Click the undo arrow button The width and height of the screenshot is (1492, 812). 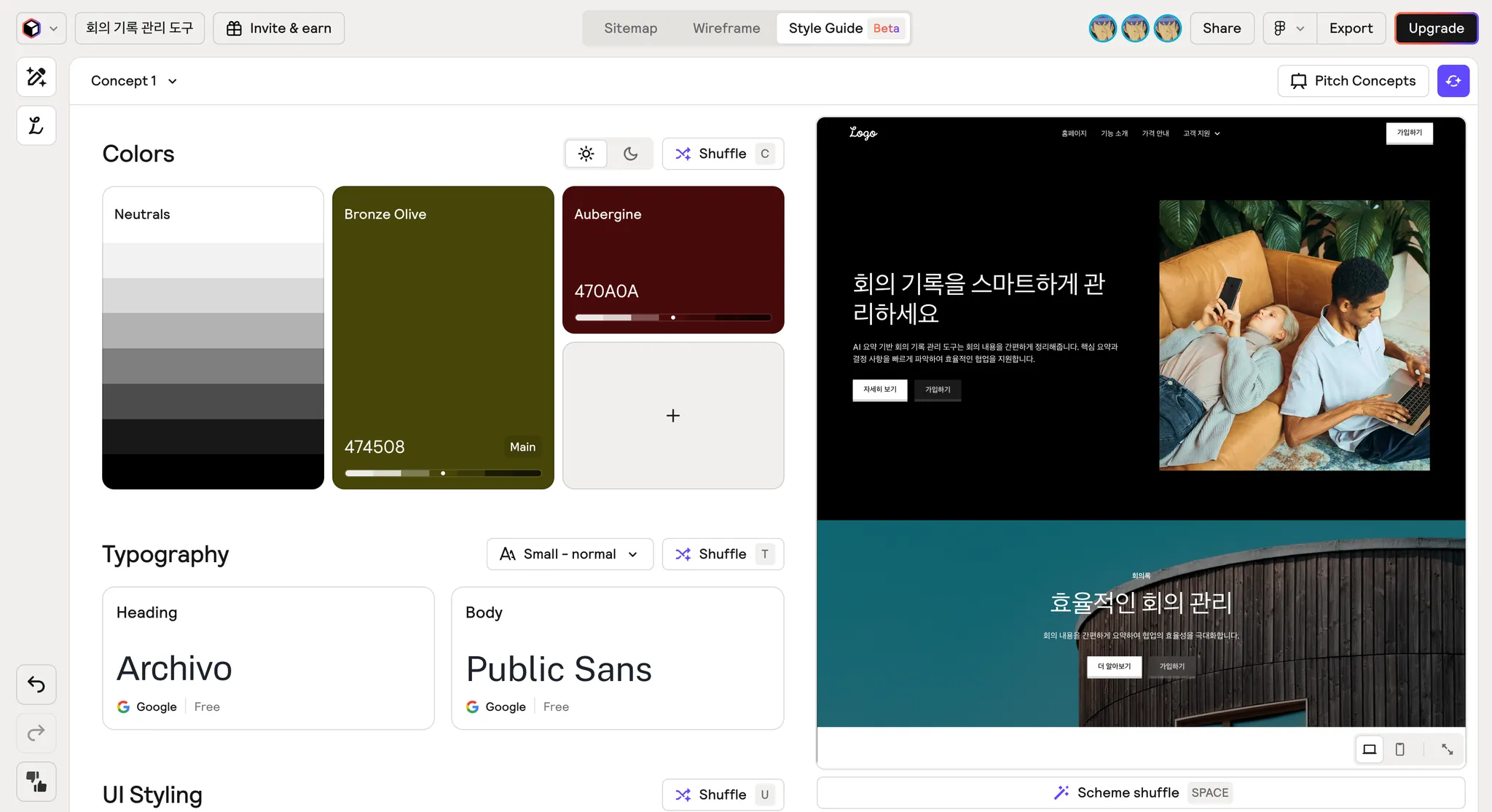coord(36,684)
